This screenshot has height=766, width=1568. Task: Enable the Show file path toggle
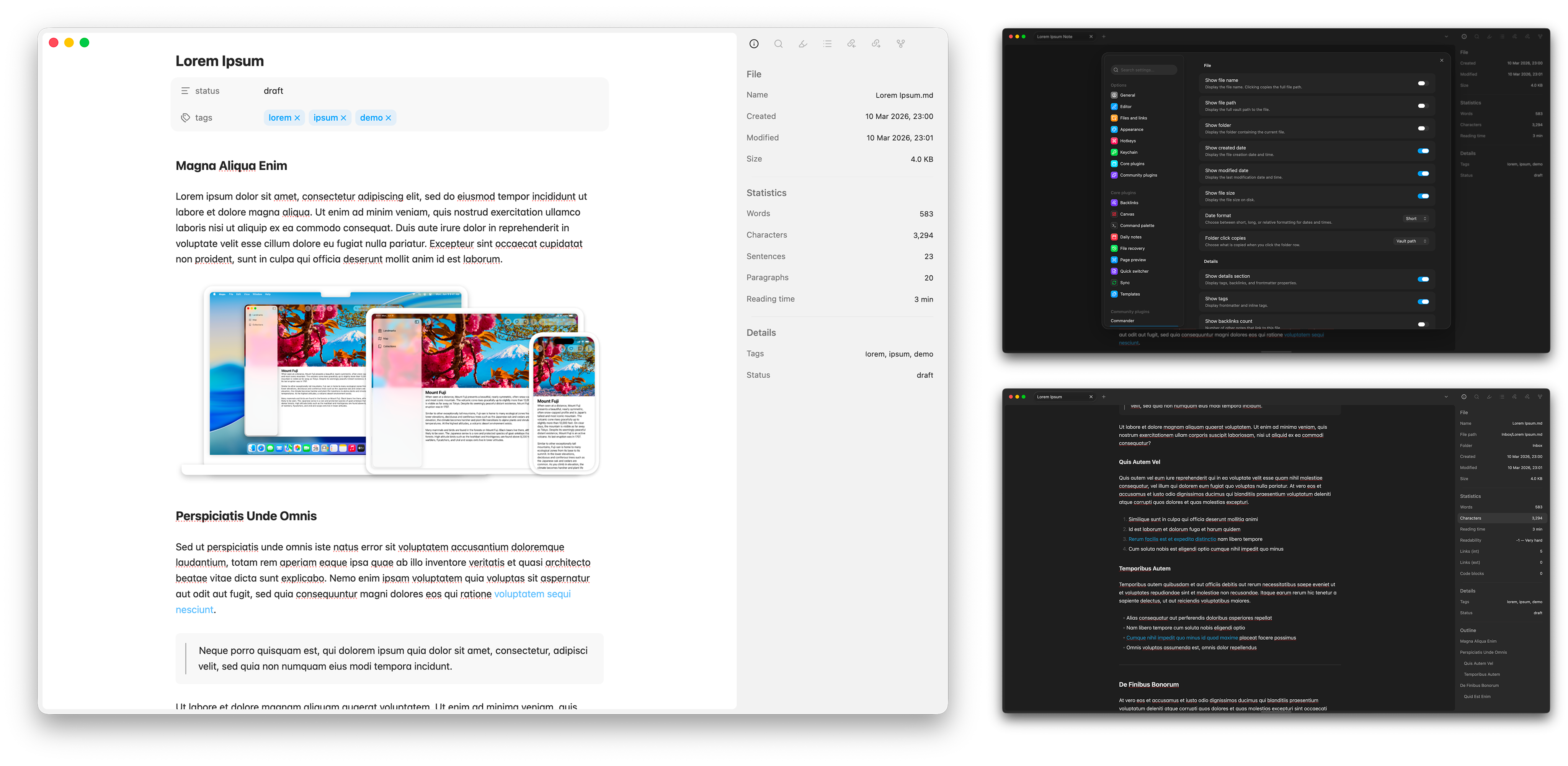[1423, 106]
